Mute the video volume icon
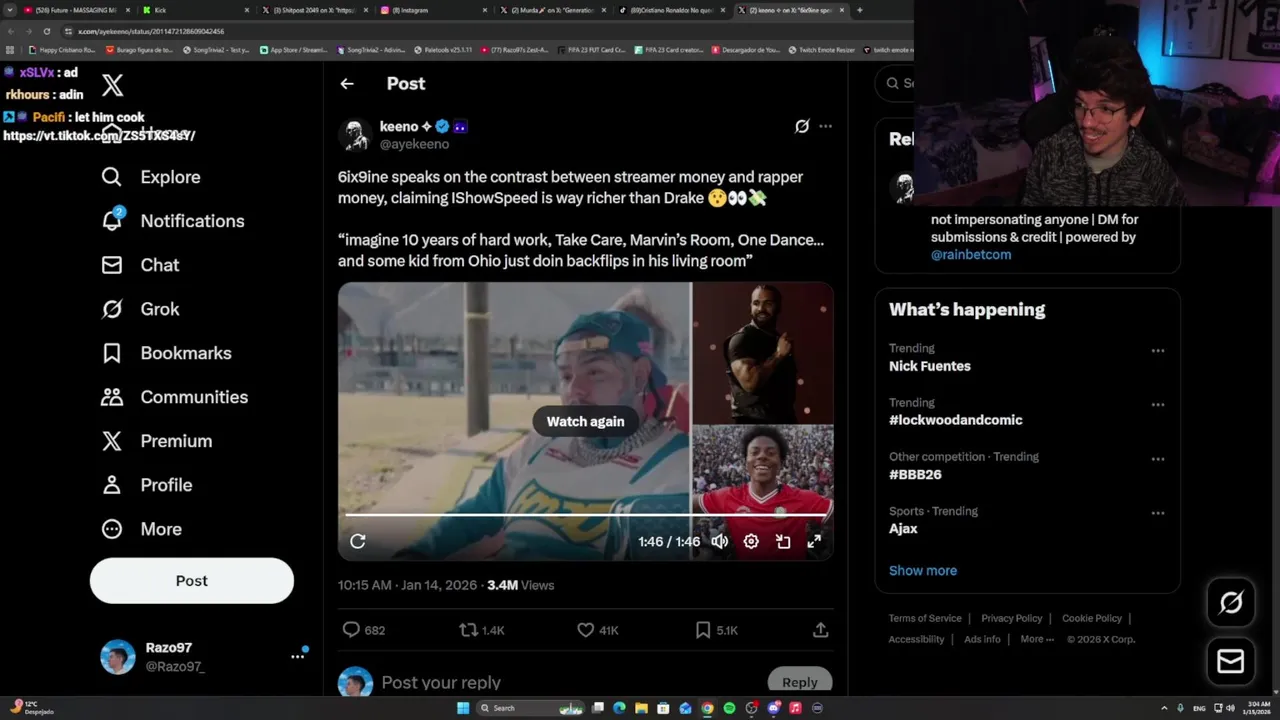The height and width of the screenshot is (720, 1280). tap(719, 541)
